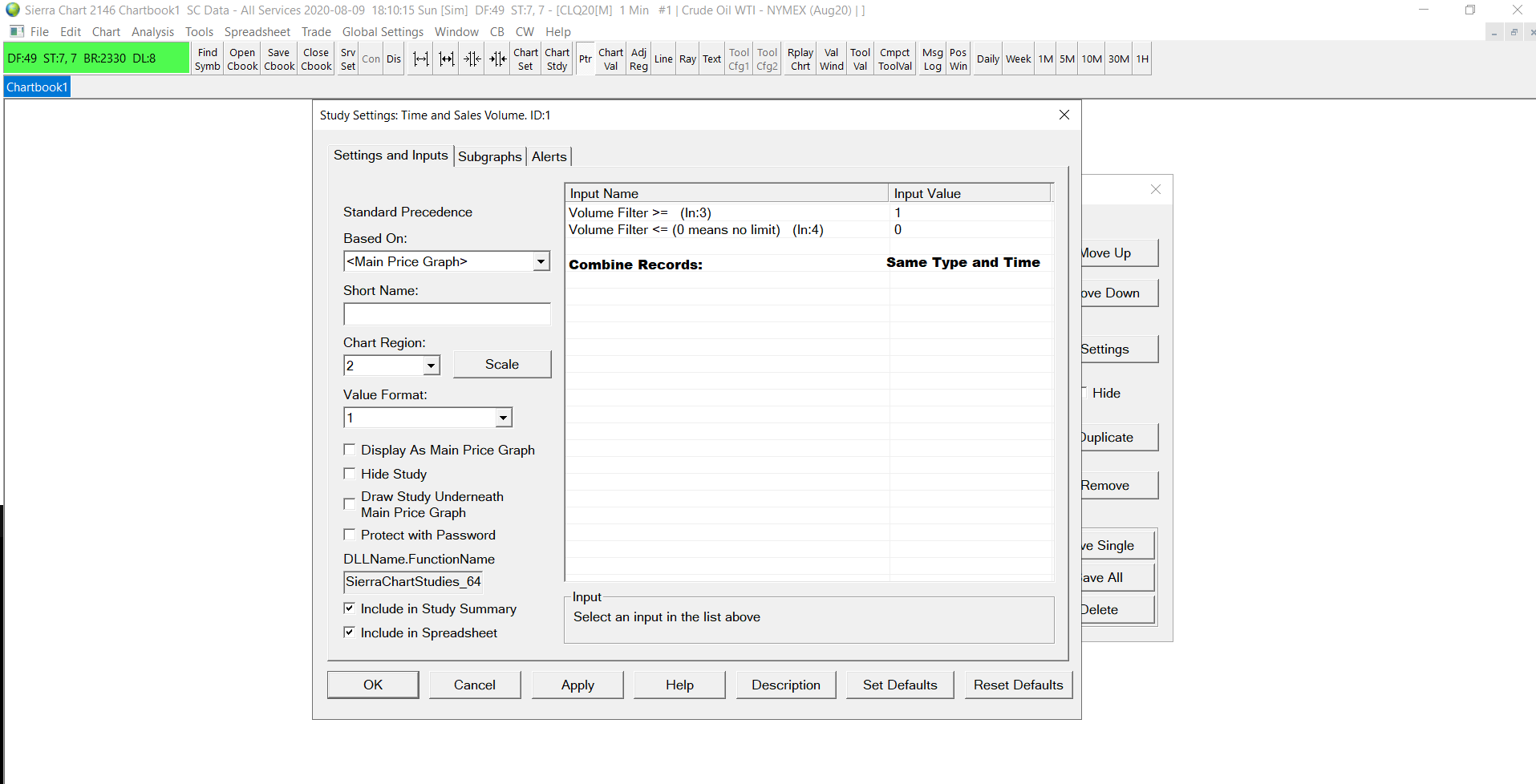Click the thin-bar compress spacing toolbar icon
This screenshot has width=1536, height=784.
point(472,59)
